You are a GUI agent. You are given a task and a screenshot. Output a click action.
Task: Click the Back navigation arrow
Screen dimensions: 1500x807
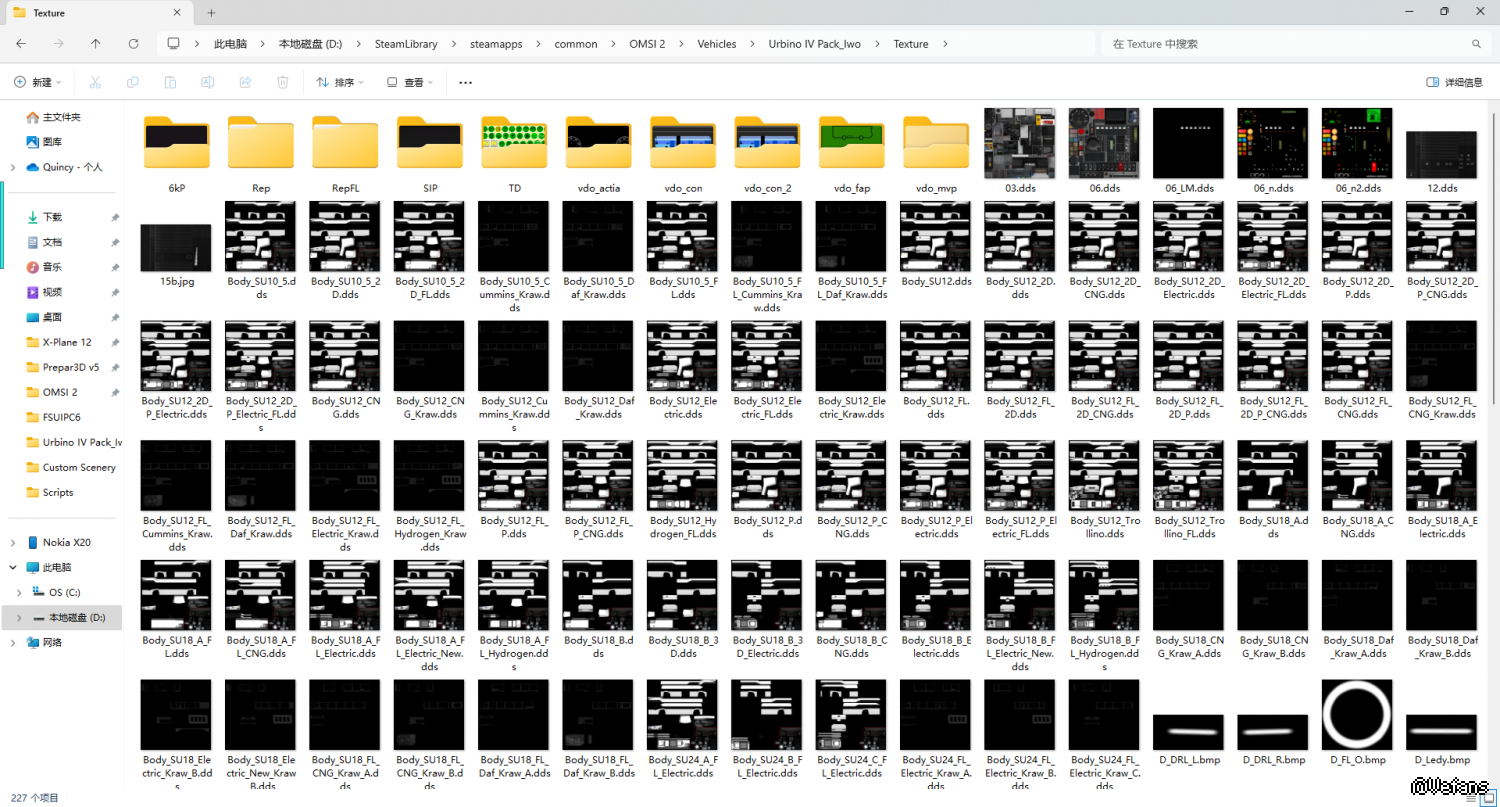pos(21,44)
